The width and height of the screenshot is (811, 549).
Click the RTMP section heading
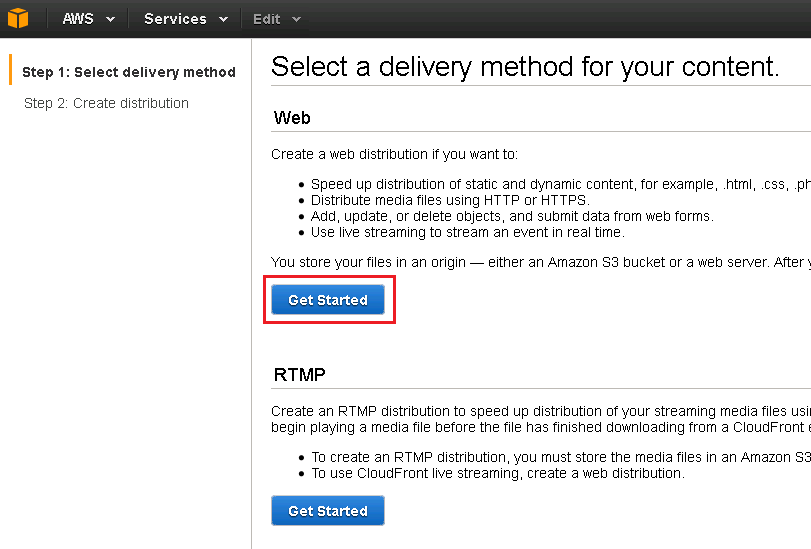coord(299,375)
